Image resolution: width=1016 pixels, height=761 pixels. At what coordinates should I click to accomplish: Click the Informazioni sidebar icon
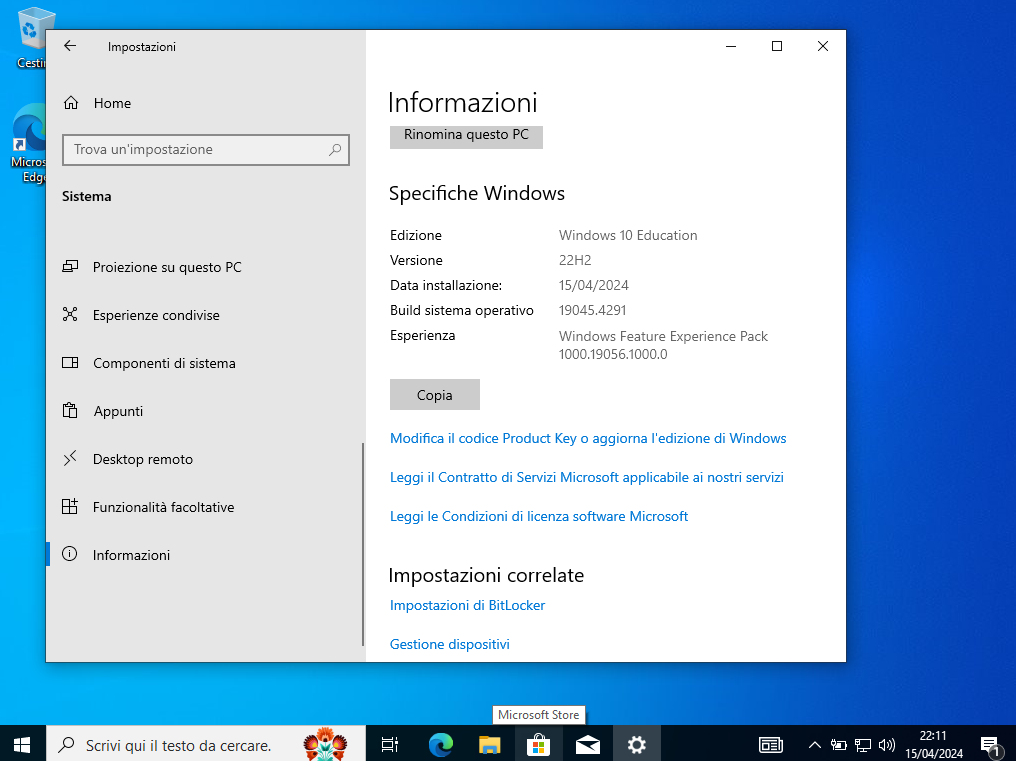click(x=69, y=554)
